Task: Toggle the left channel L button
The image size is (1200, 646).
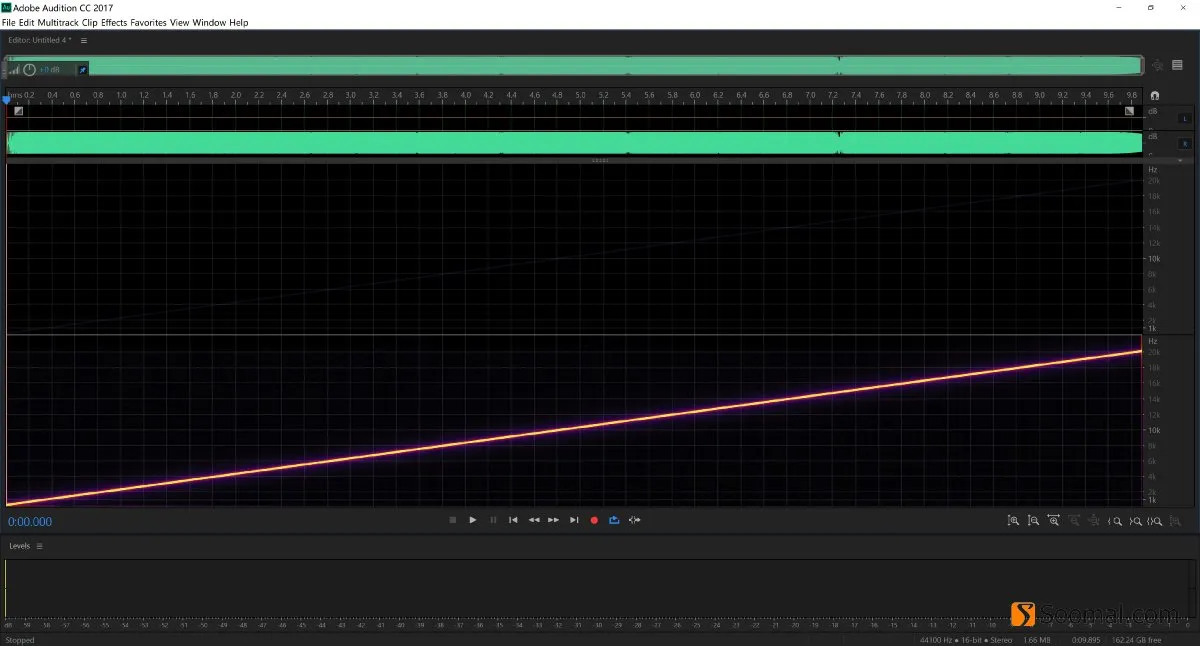Action: tap(1185, 118)
